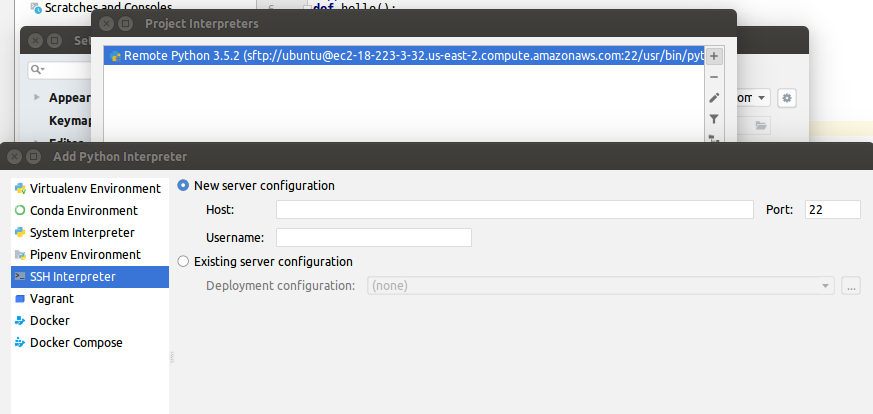
Task: Enable New server configuration radio button
Action: pyautogui.click(x=183, y=185)
